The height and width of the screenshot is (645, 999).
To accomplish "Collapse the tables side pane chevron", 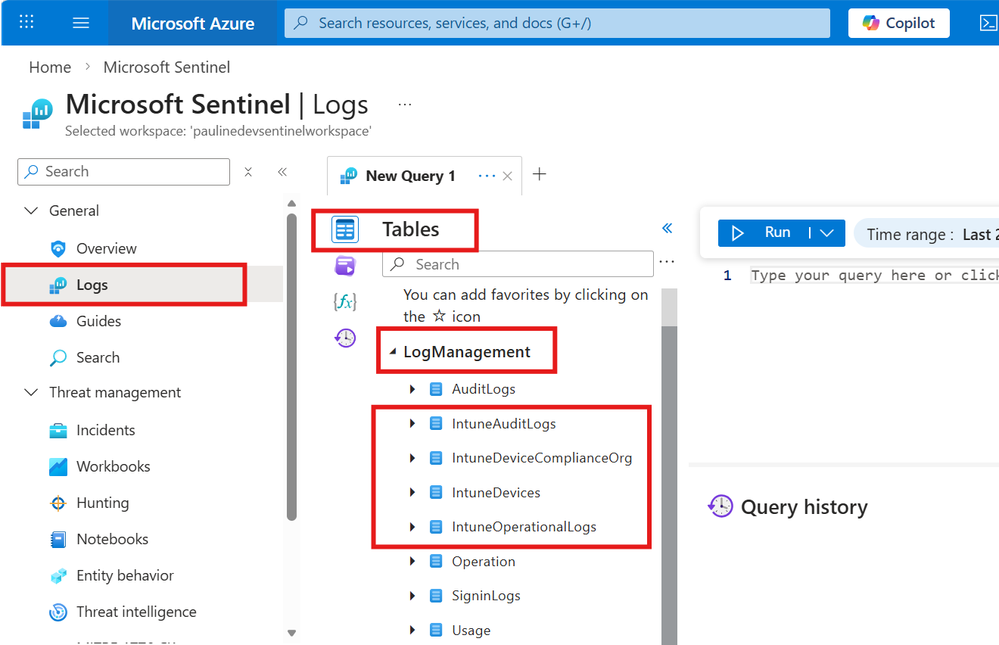I will click(x=667, y=229).
